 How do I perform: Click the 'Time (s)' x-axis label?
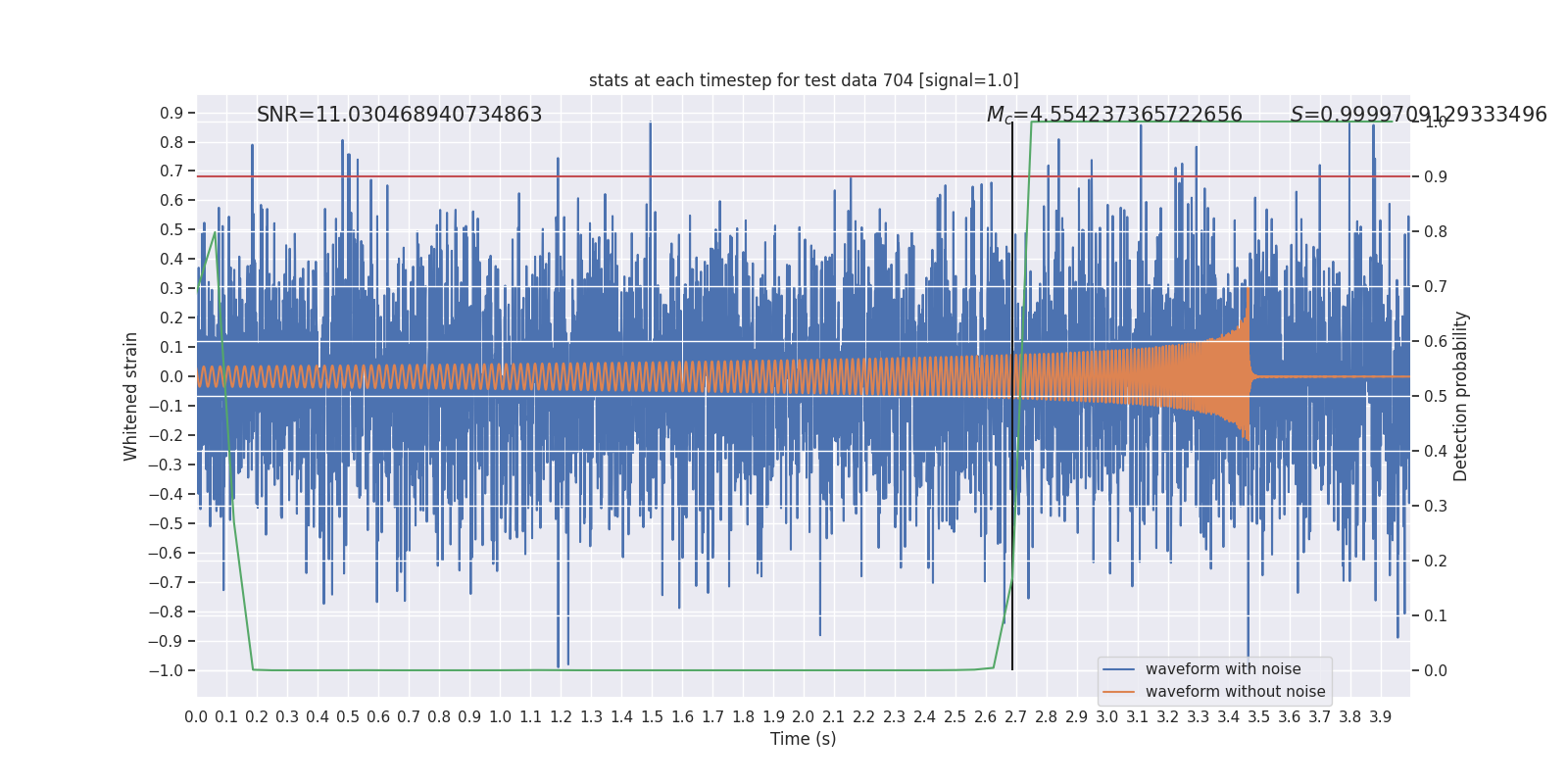[804, 739]
